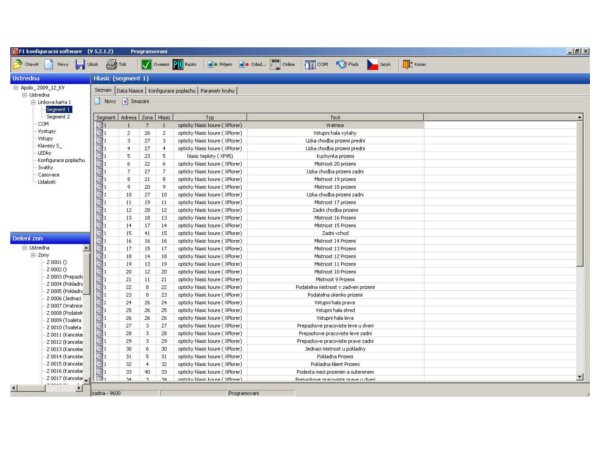Collapse the Linkova karta 1 tree node

pos(32,102)
